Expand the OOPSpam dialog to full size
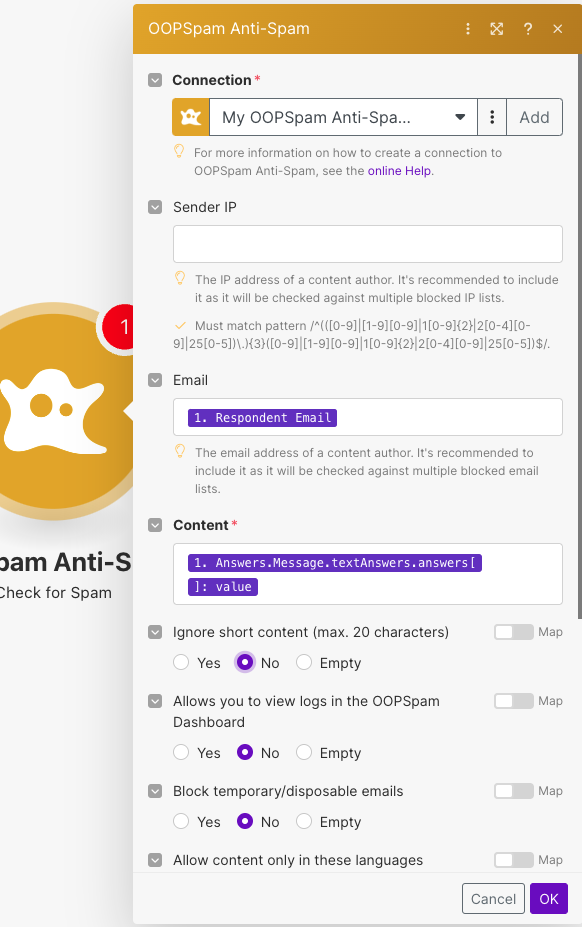582x927 pixels. pos(497,29)
